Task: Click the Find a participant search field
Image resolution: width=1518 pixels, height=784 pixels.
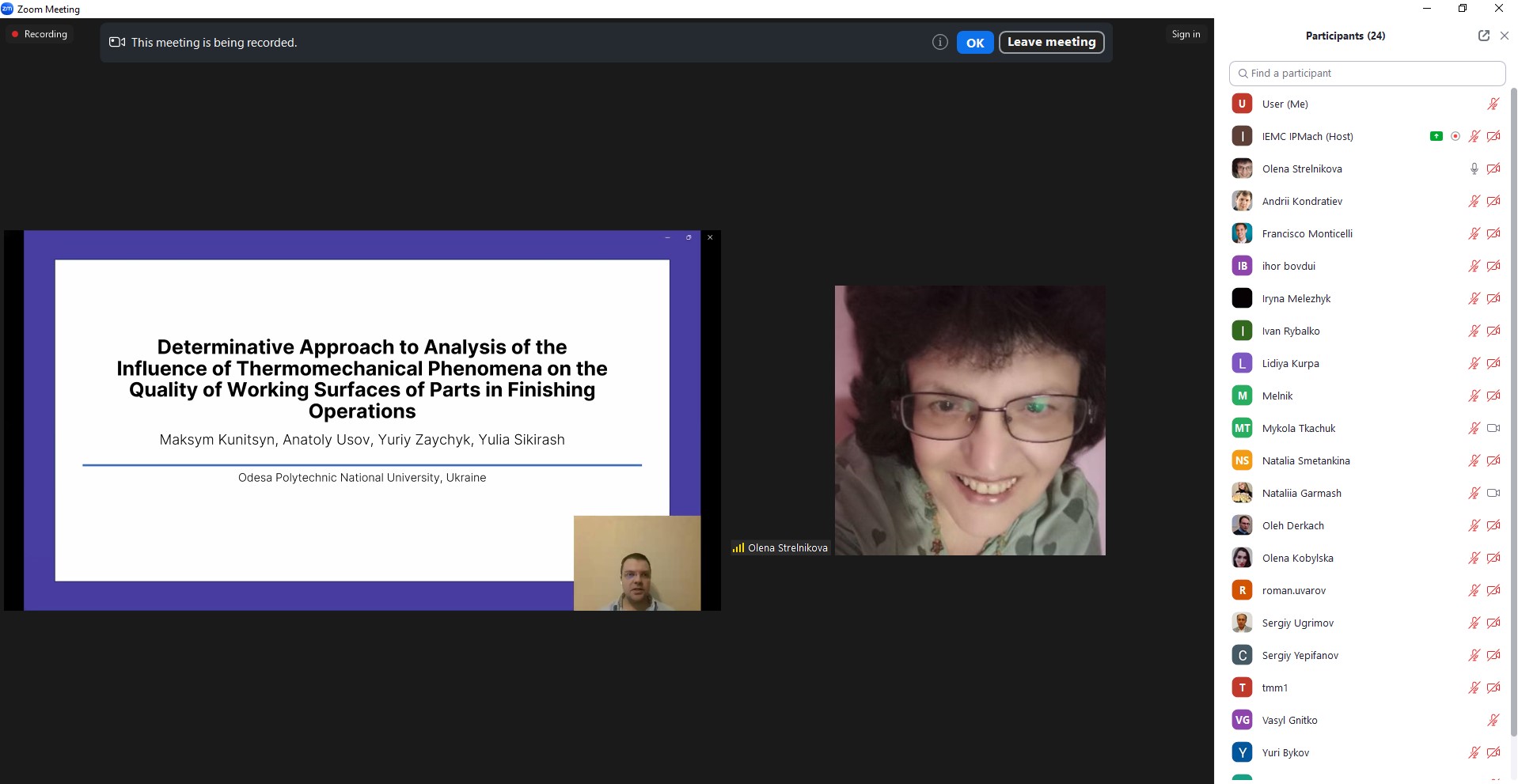Action: point(1367,73)
